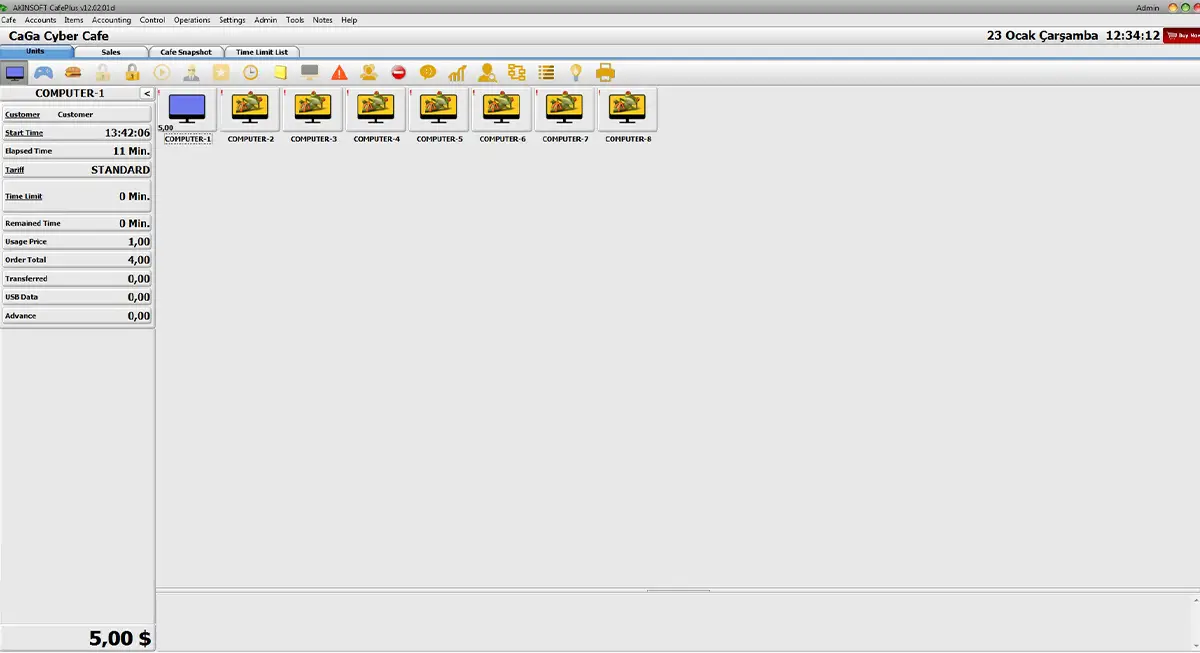Select the COMPUTER-2 unit
Viewport: 1200px width, 653px height.
pyautogui.click(x=250, y=115)
